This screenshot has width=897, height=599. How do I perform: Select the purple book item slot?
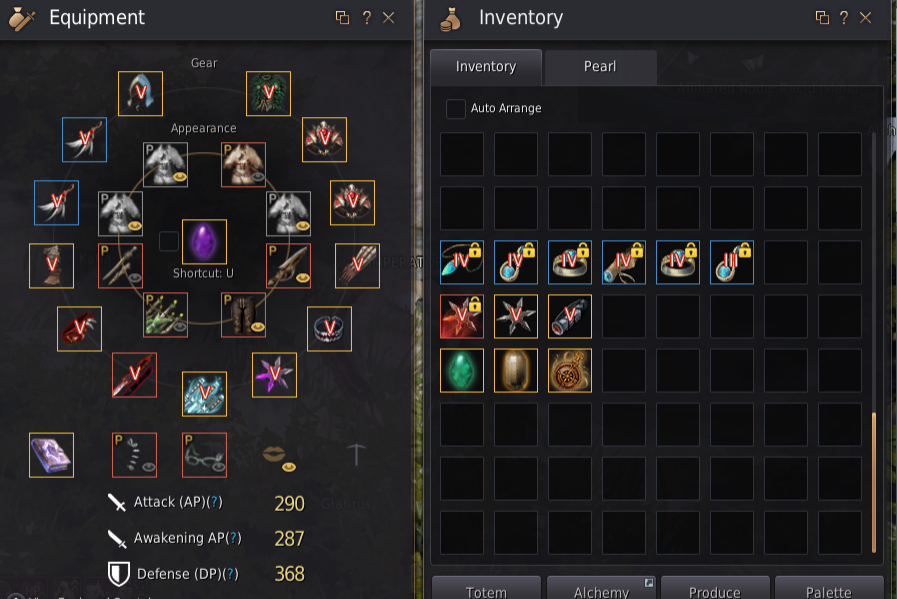51,455
